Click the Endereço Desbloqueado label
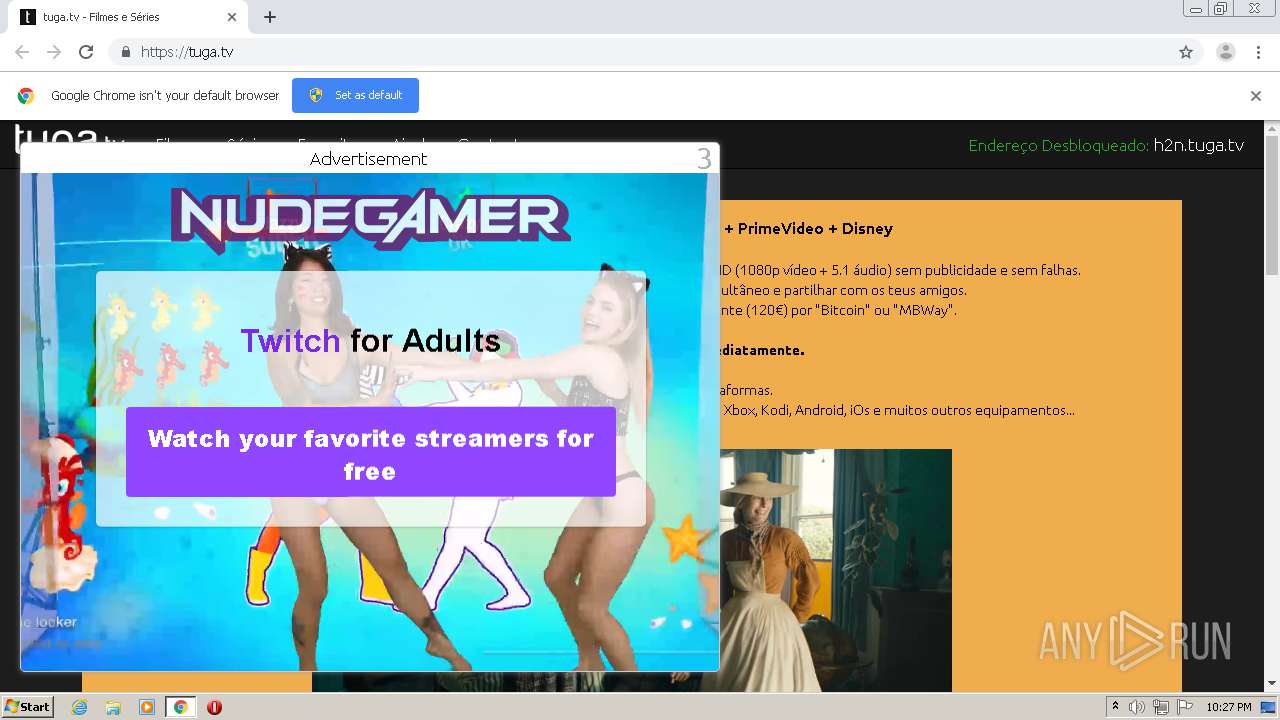This screenshot has height=720, width=1280. coord(1059,145)
